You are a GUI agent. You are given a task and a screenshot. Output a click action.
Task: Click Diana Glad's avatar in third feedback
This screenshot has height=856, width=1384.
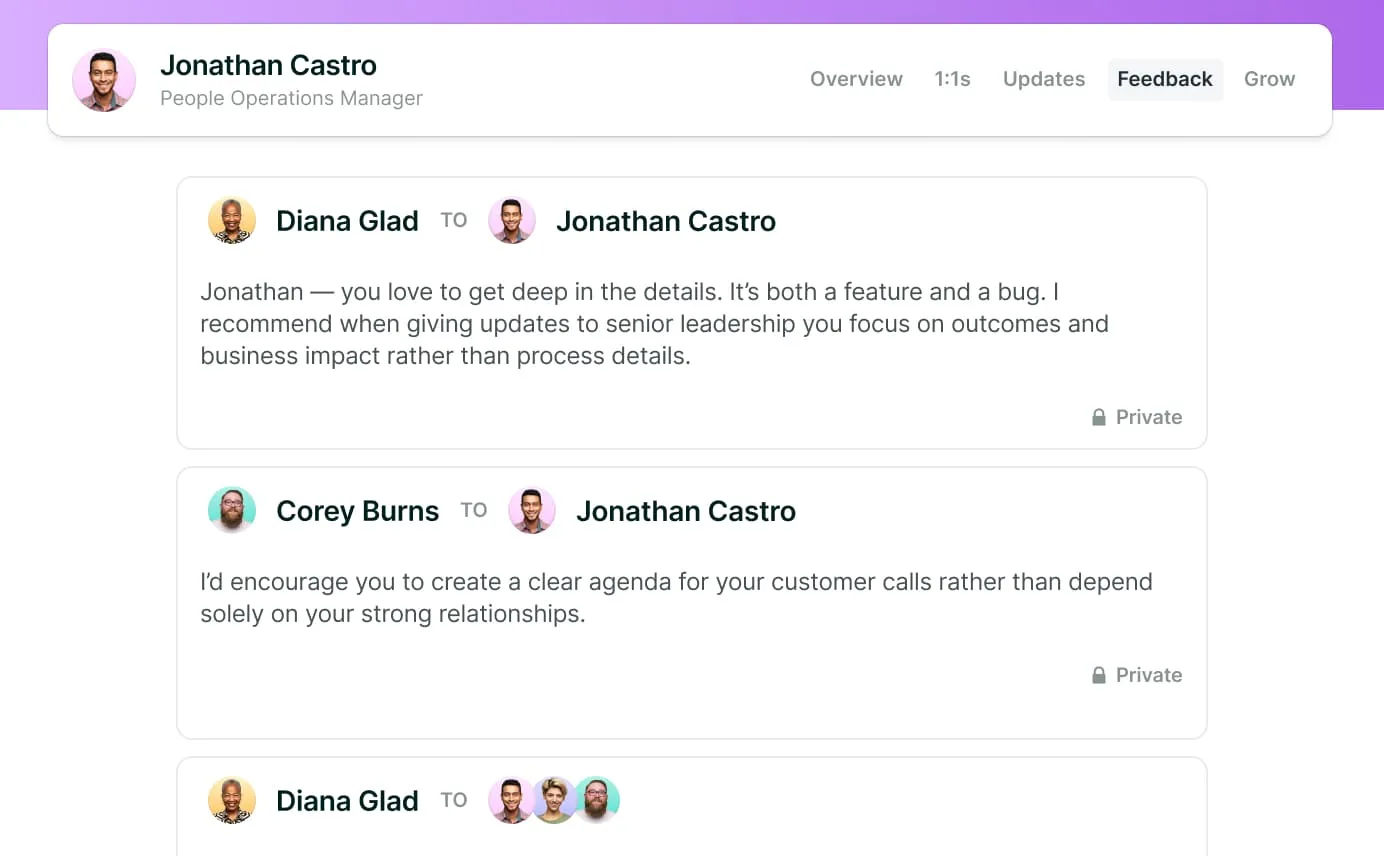[x=232, y=801]
